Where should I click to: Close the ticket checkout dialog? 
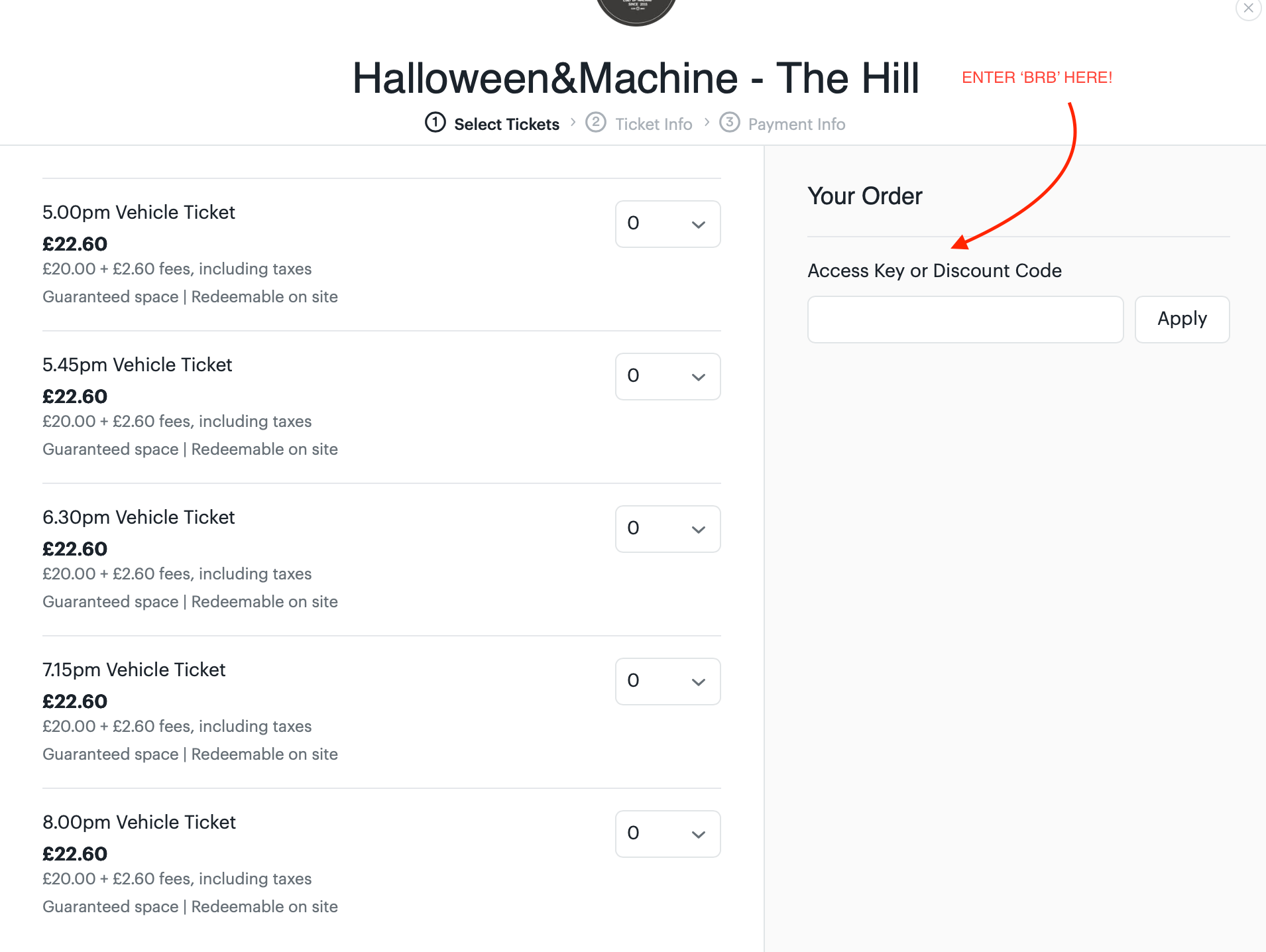tap(1248, 9)
